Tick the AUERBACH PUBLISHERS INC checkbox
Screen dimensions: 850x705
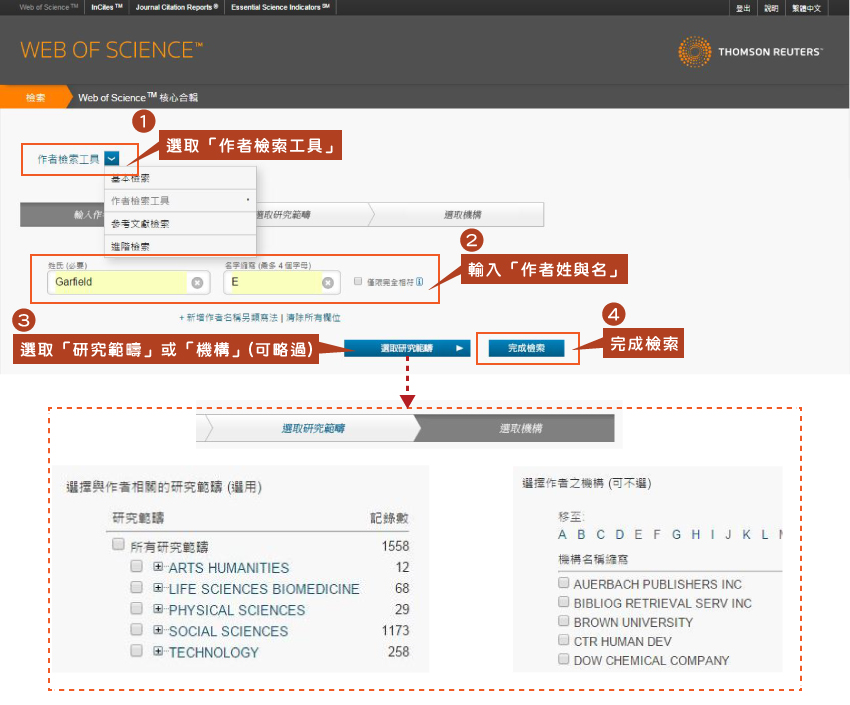tap(564, 583)
